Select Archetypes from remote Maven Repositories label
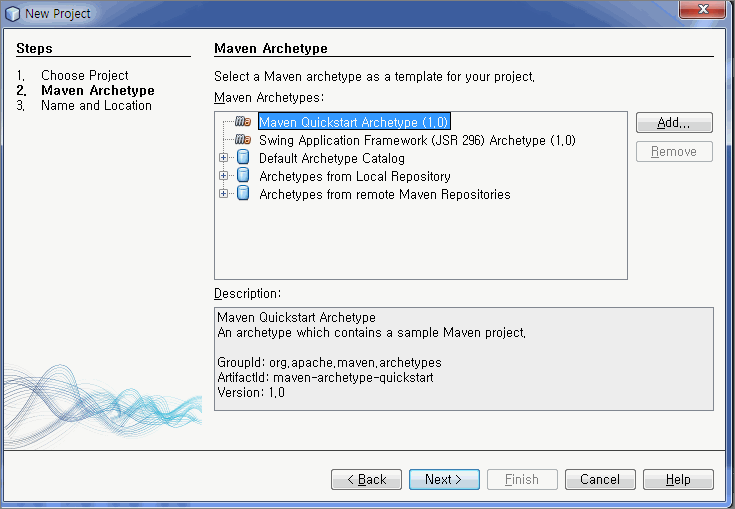735x509 pixels. tap(384, 194)
